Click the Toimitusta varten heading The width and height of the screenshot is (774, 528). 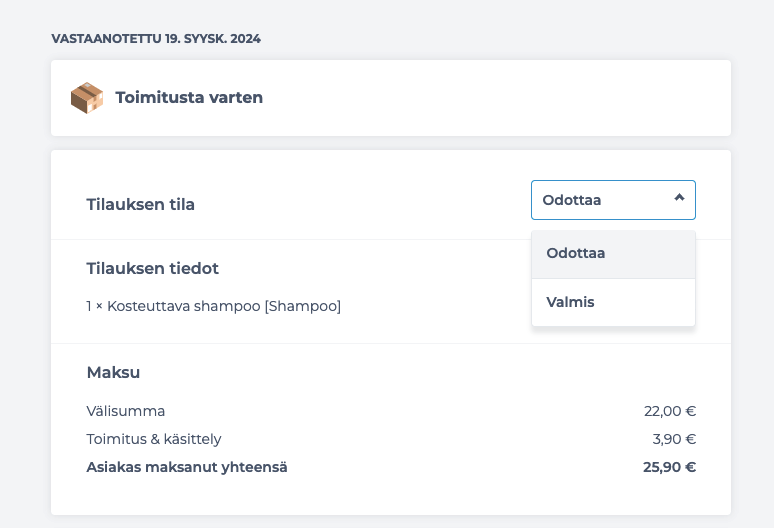pos(189,97)
